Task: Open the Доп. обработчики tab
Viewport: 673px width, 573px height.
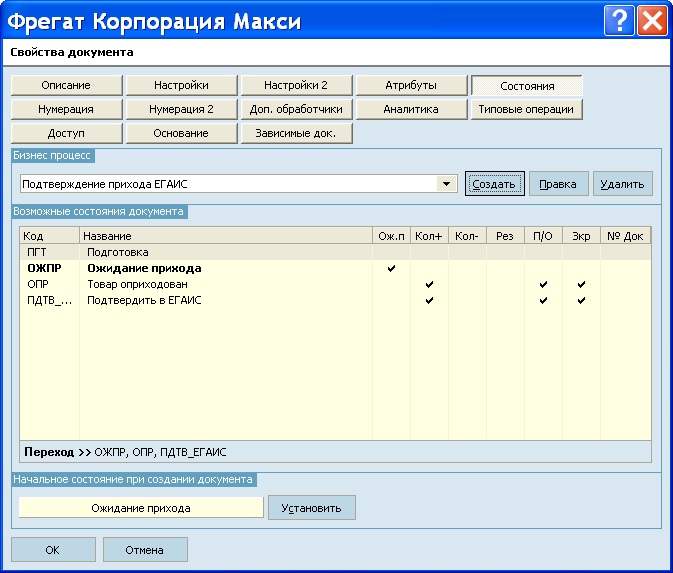Action: click(x=296, y=109)
